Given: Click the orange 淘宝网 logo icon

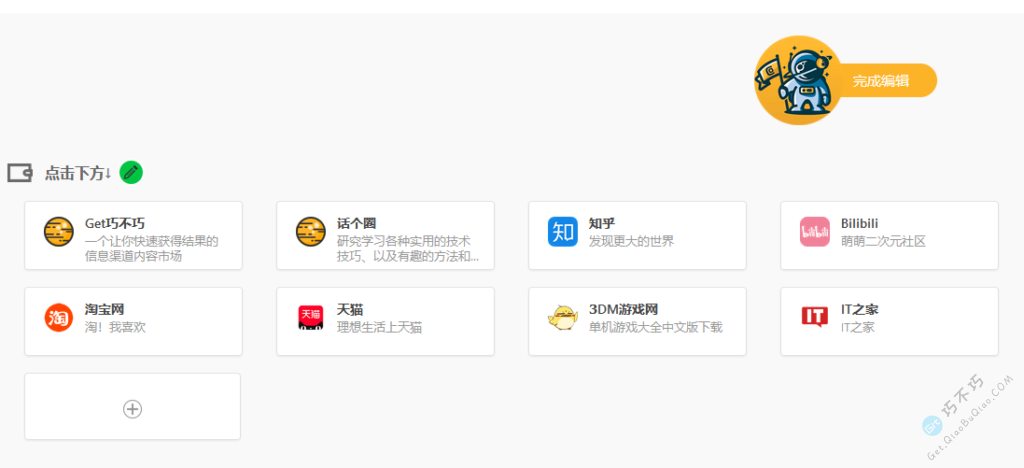Looking at the screenshot, I should pos(59,318).
